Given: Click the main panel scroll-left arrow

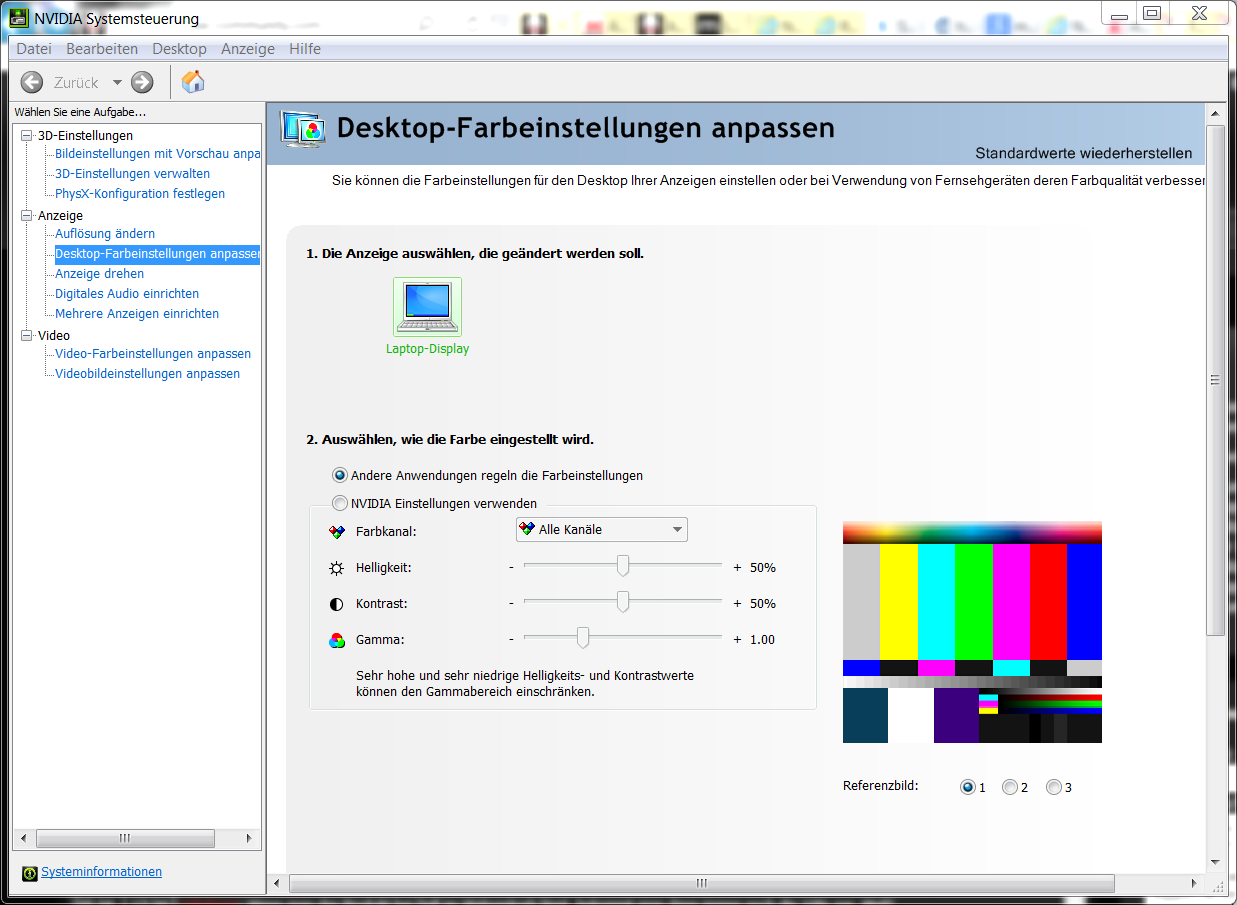Looking at the screenshot, I should tap(278, 884).
